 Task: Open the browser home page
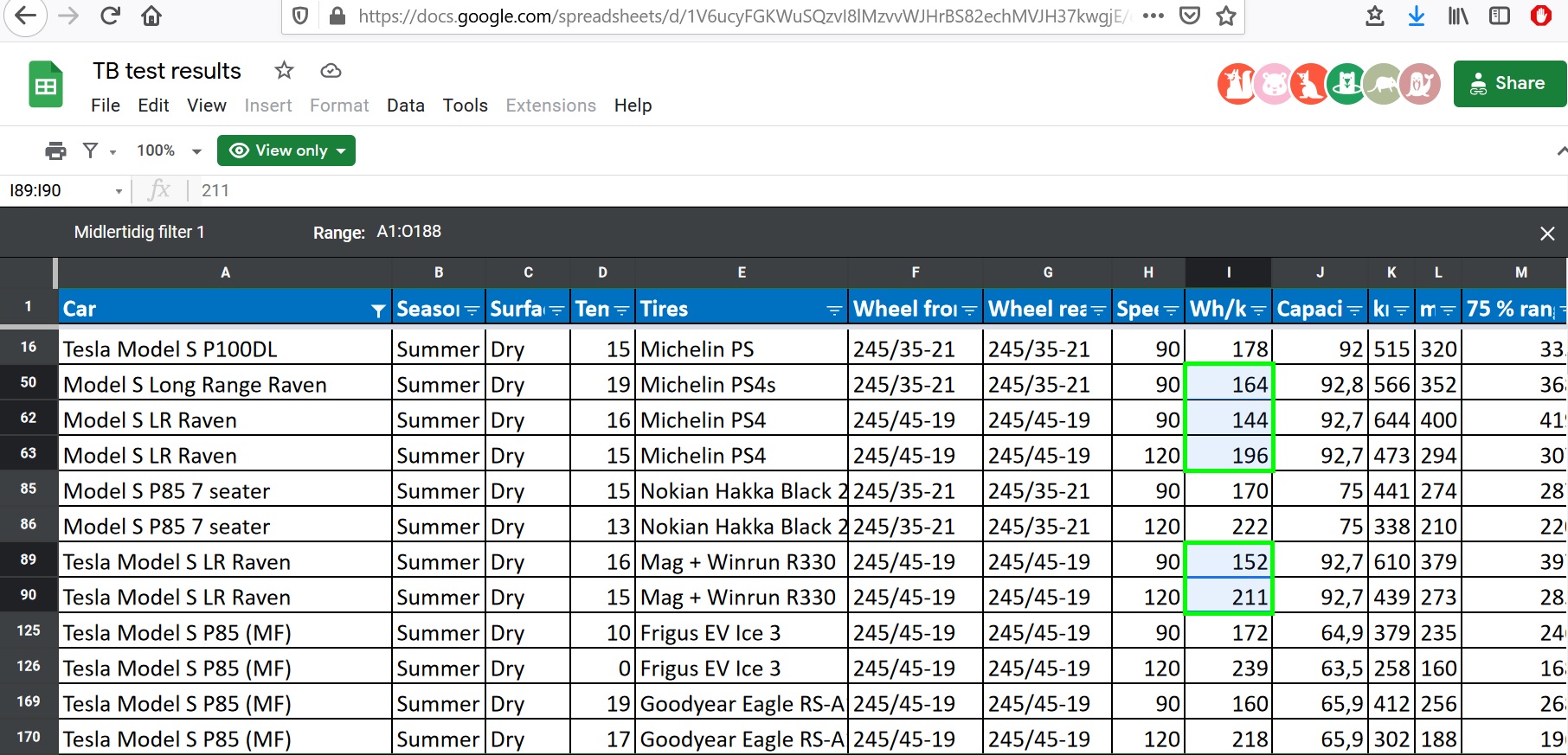(151, 16)
